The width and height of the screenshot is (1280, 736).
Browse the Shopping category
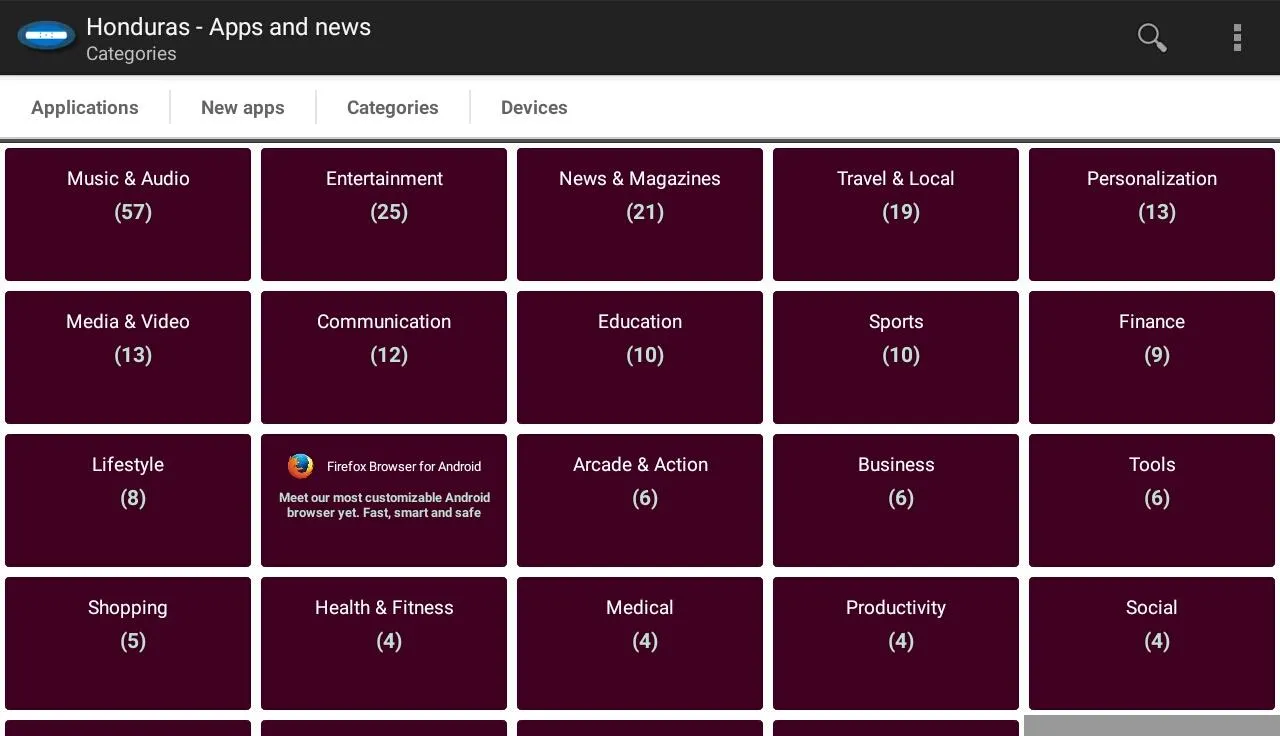tap(128, 643)
